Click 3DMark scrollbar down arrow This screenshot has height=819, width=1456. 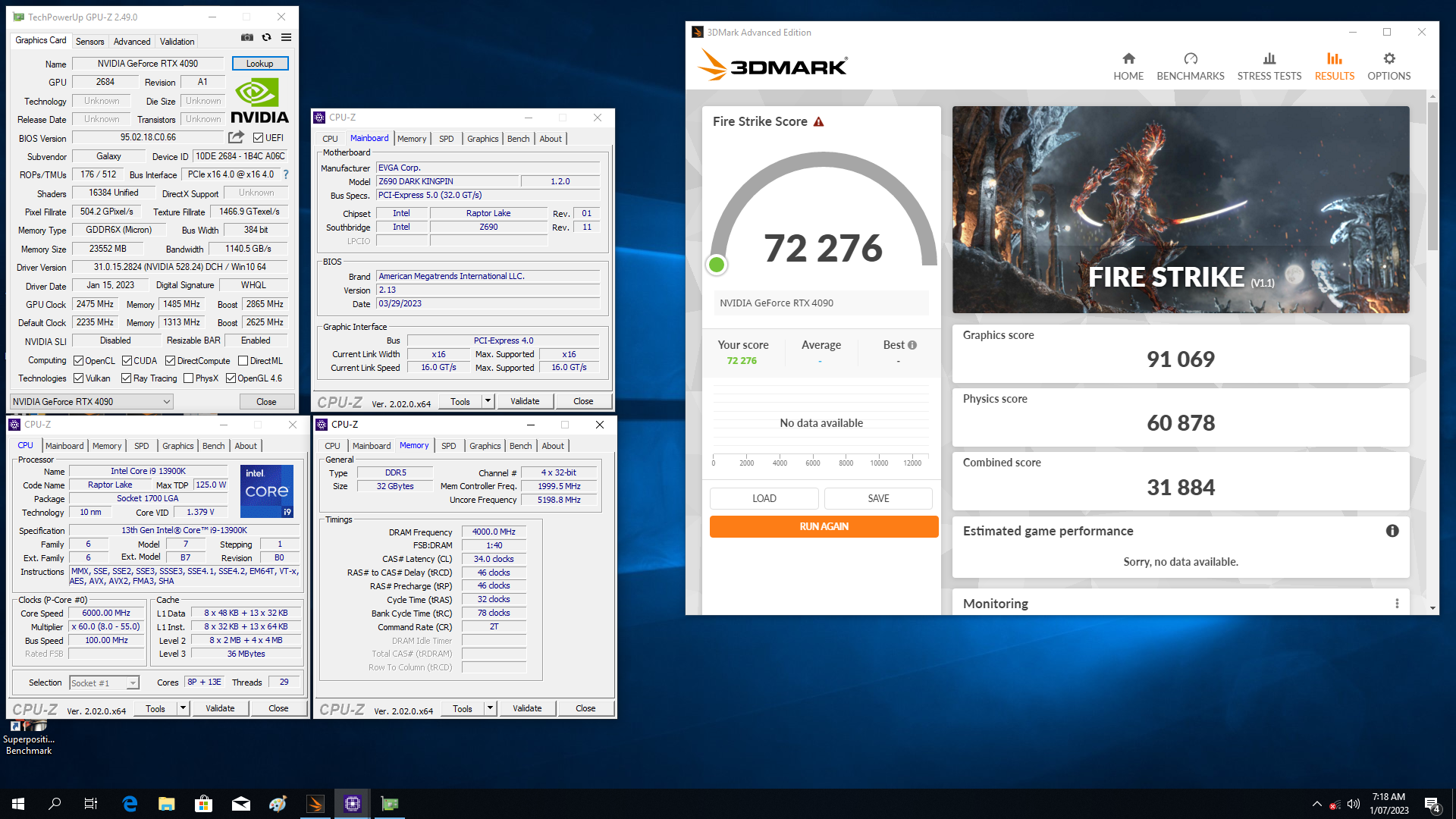tap(1432, 608)
